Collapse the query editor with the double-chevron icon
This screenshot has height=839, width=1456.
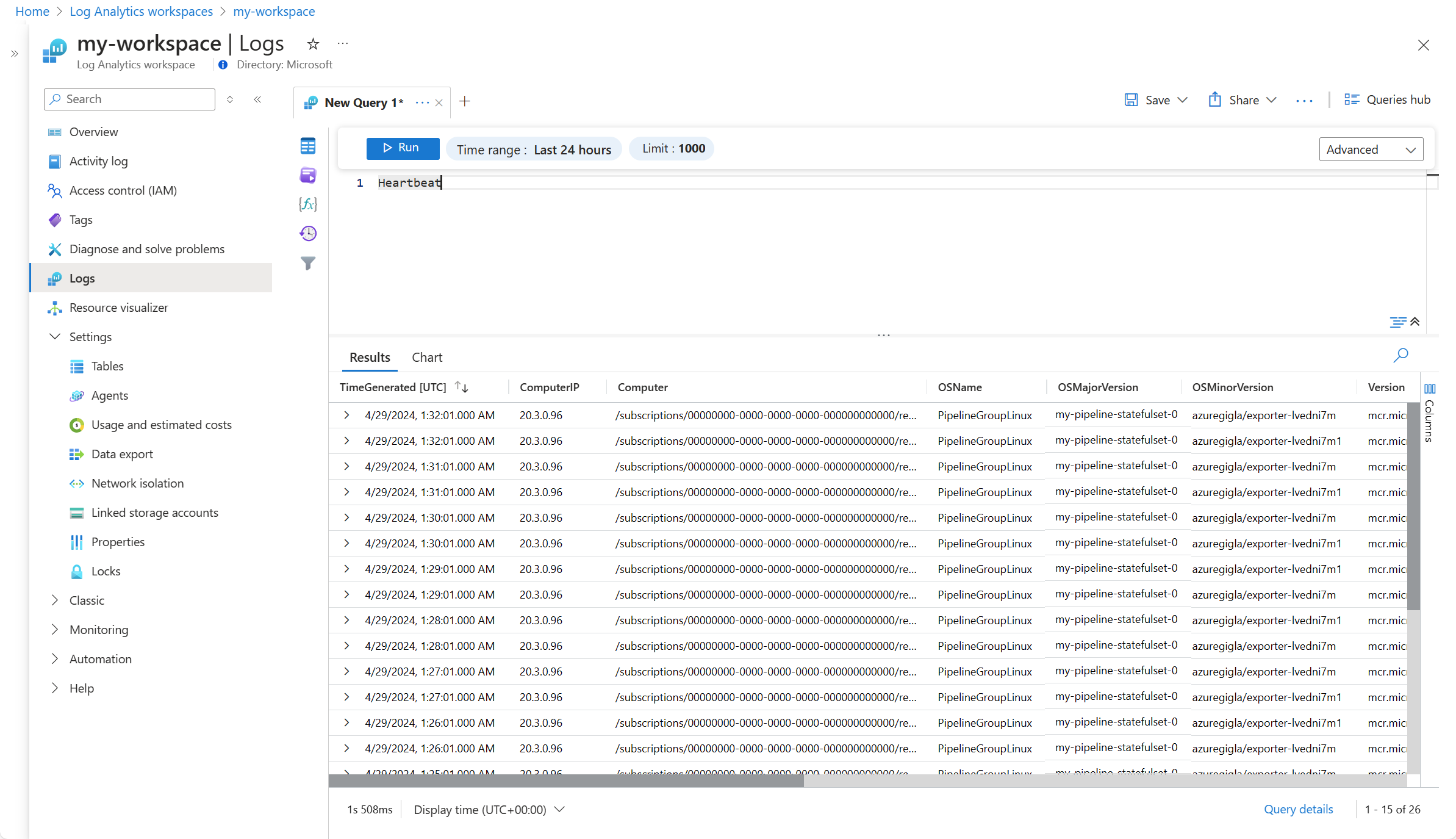1415,322
